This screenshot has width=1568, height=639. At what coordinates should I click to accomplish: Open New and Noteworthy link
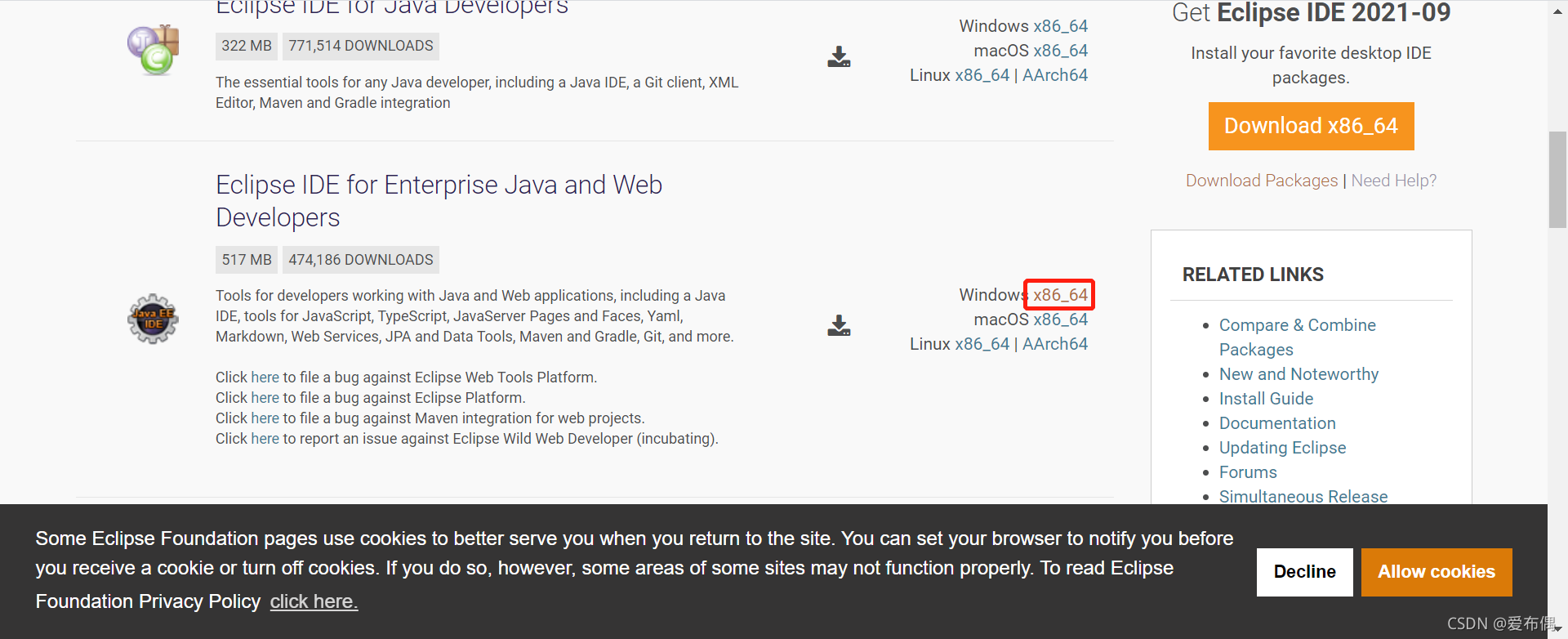point(1298,374)
